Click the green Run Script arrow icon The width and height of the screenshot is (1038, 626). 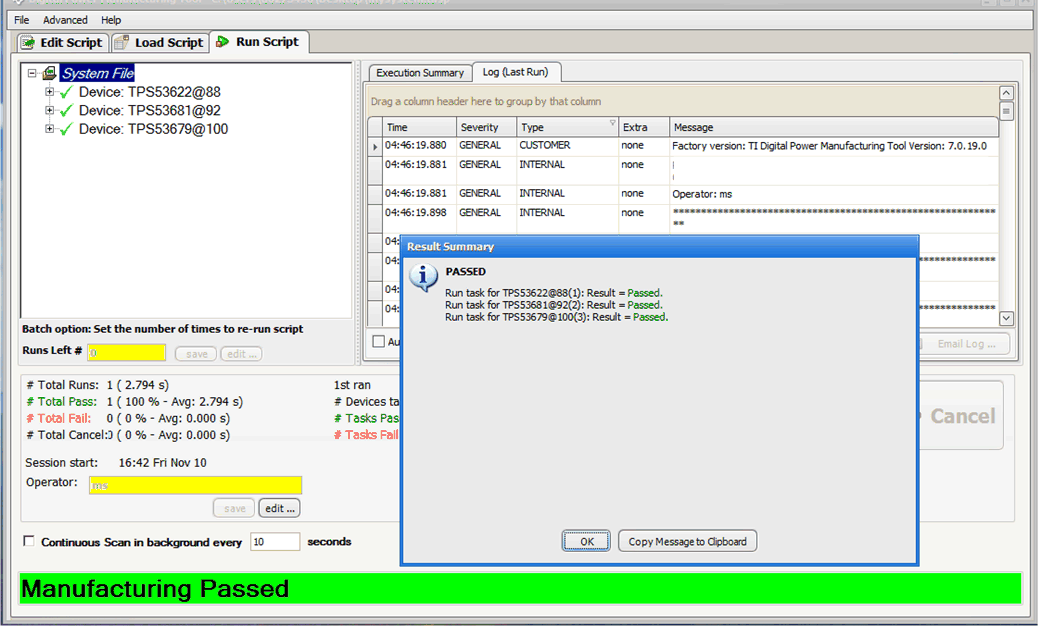pyautogui.click(x=223, y=42)
